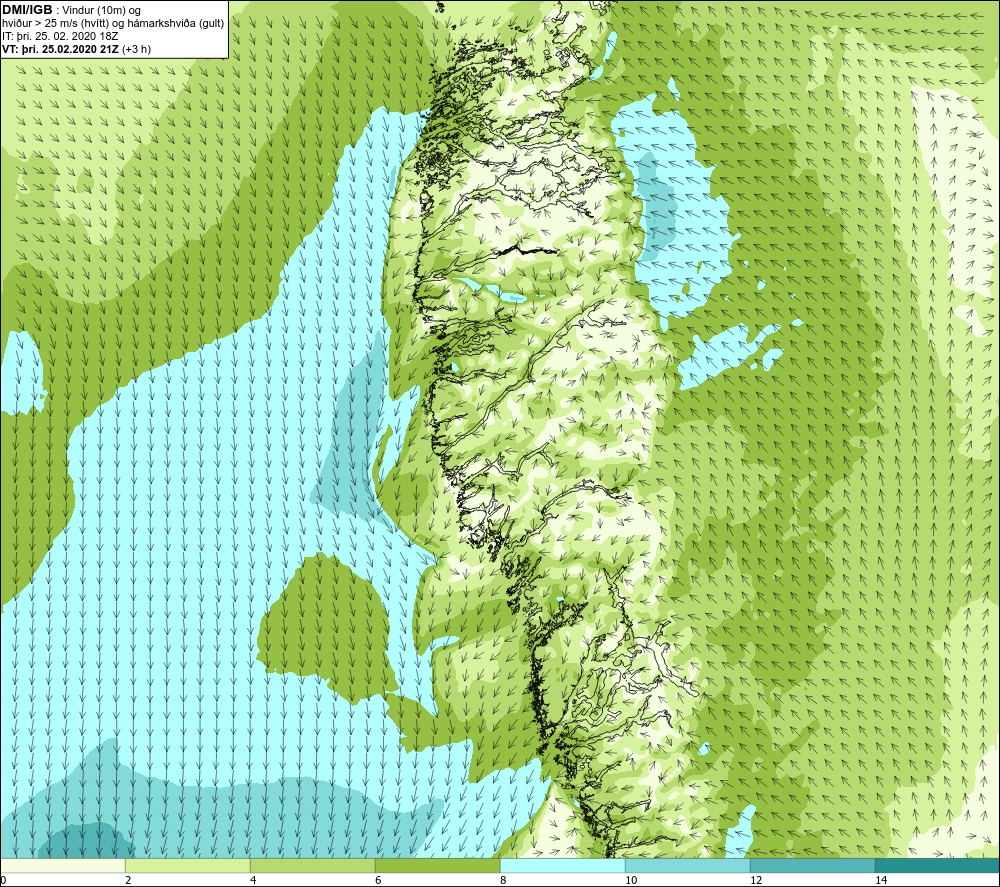Click the "14" label on the scale
The width and height of the screenshot is (1000, 887).
(x=881, y=881)
